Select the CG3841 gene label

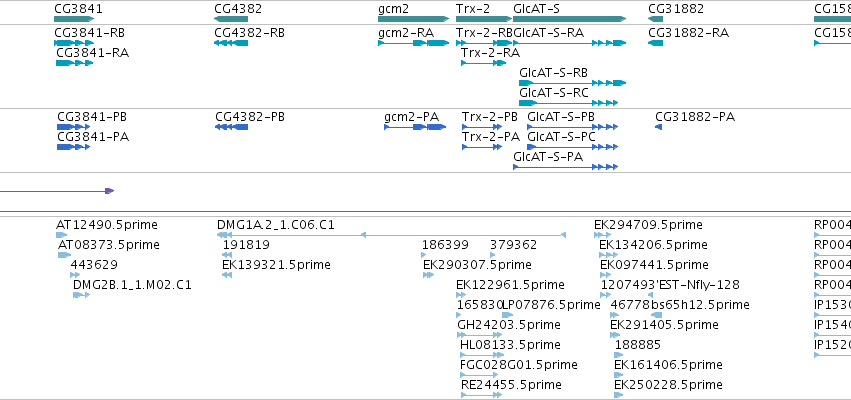pyautogui.click(x=78, y=9)
